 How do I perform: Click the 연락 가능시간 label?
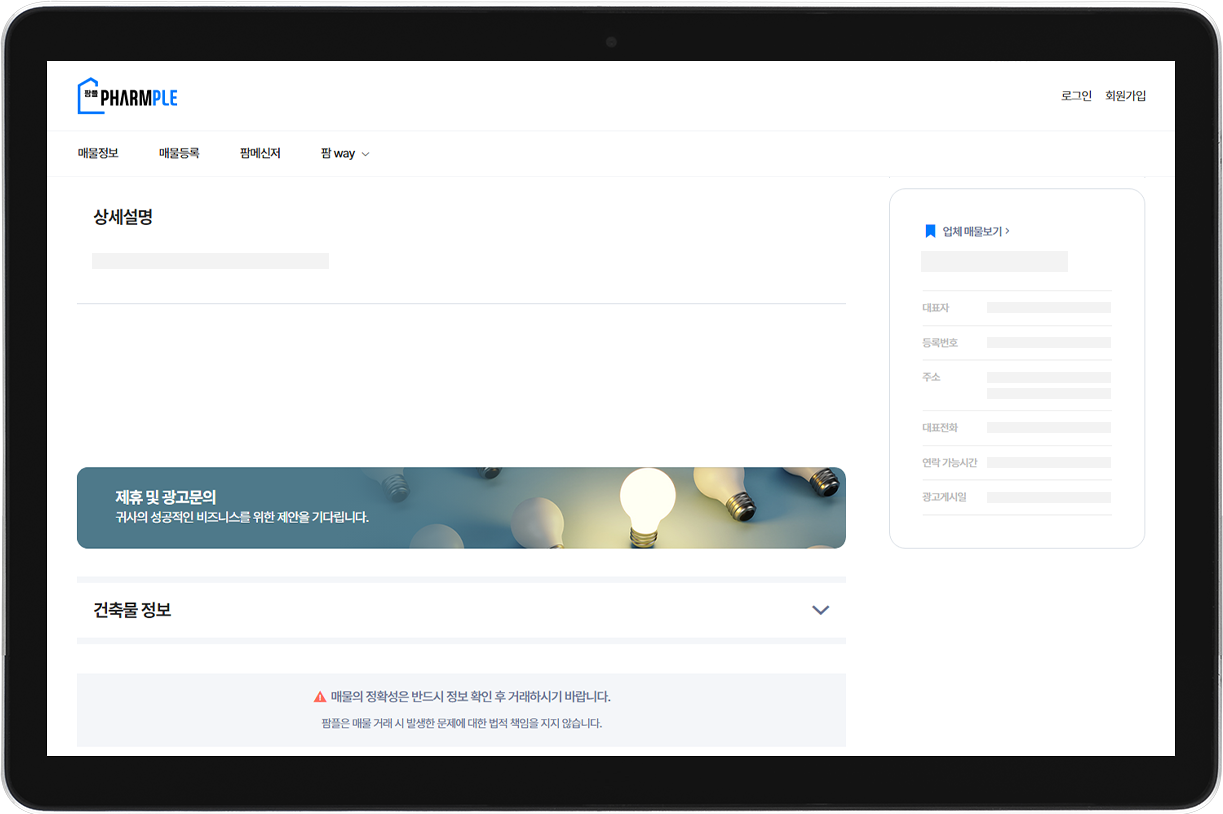point(949,463)
